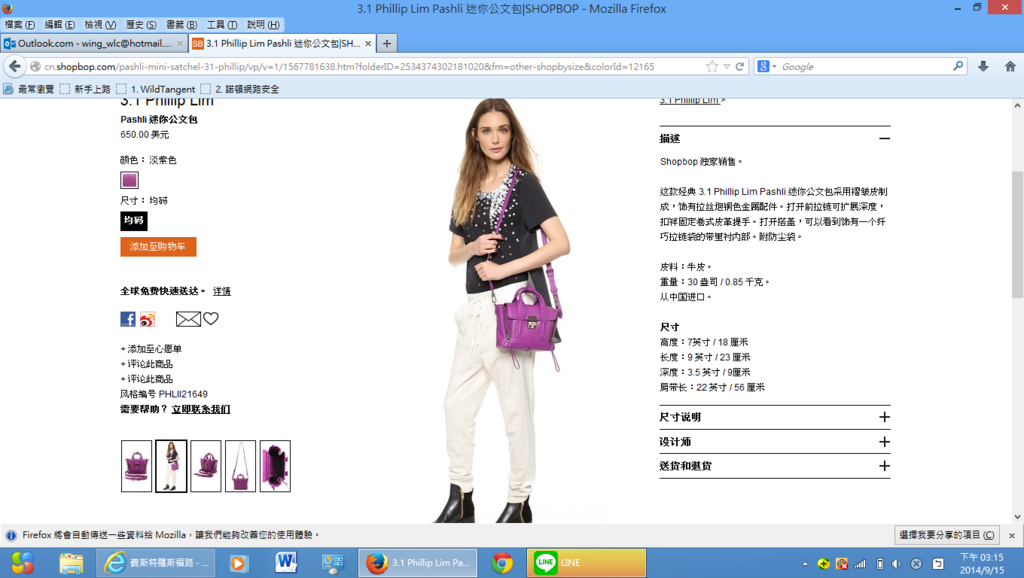The width and height of the screenshot is (1024, 578).
Task: Launch media player taskbar icon
Action: pos(239,562)
